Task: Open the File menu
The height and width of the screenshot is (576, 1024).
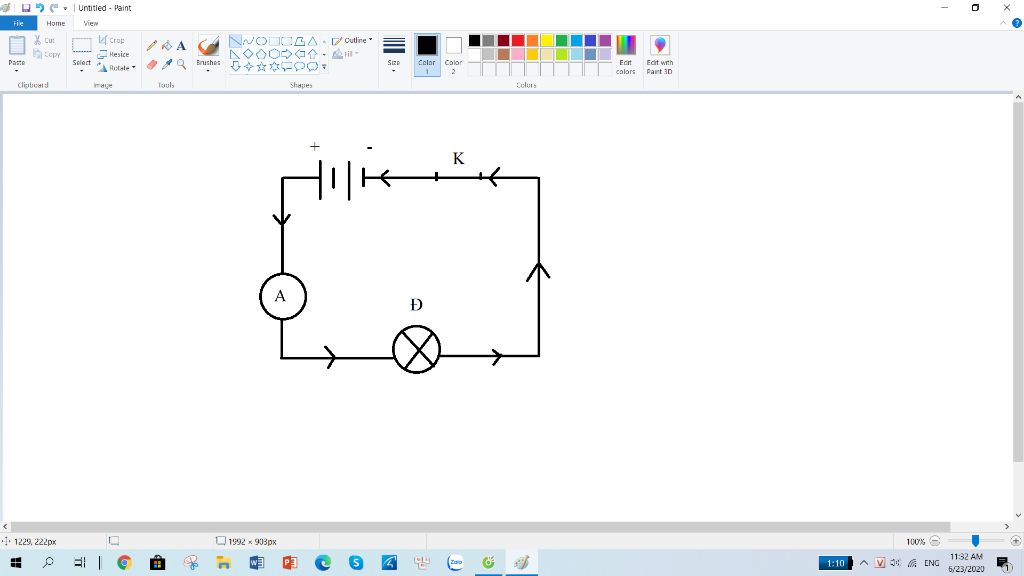Action: coord(18,24)
